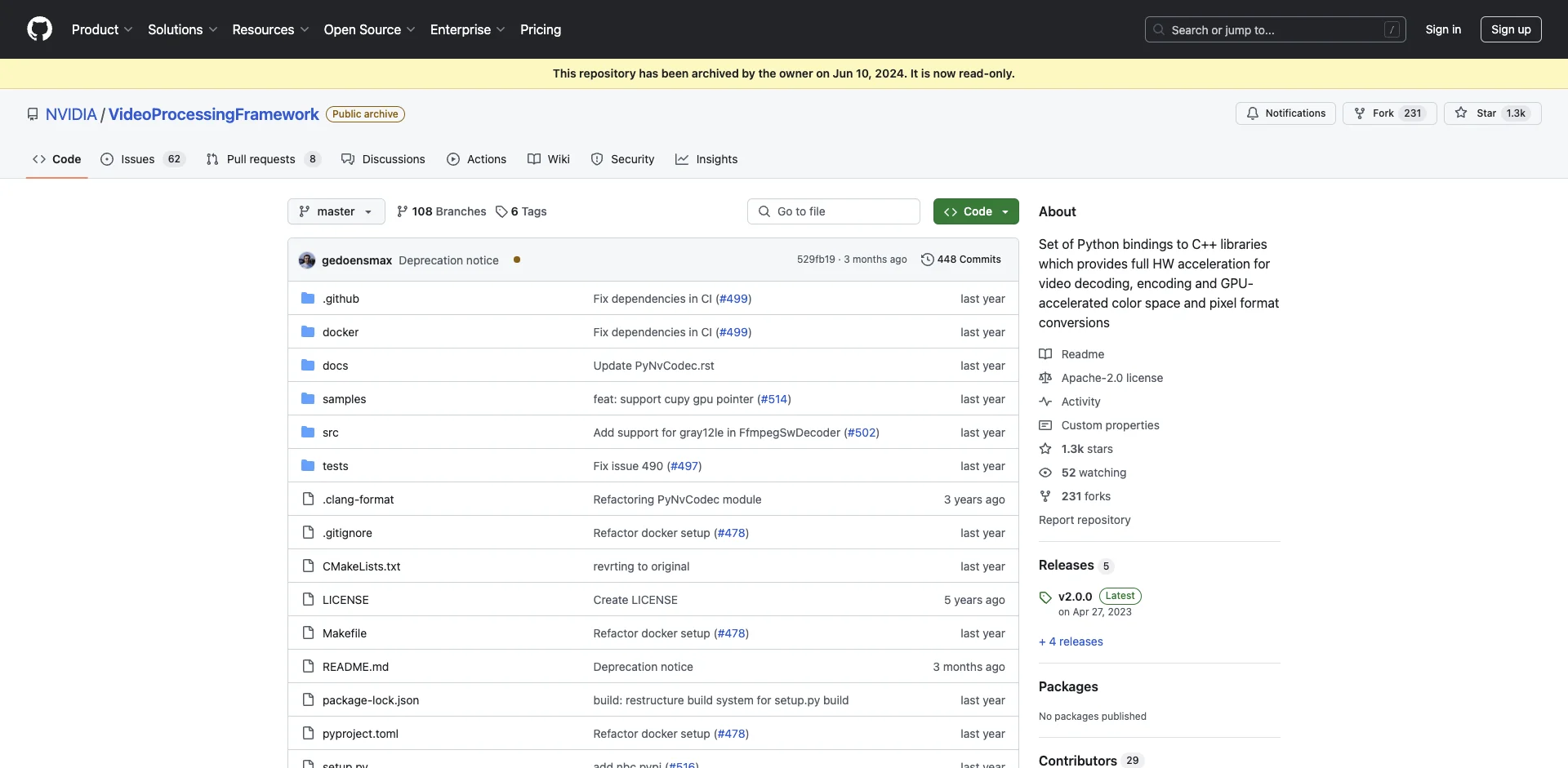Screen dimensions: 1568x768
Task: Focus the Search or jump to field
Action: click(1275, 29)
